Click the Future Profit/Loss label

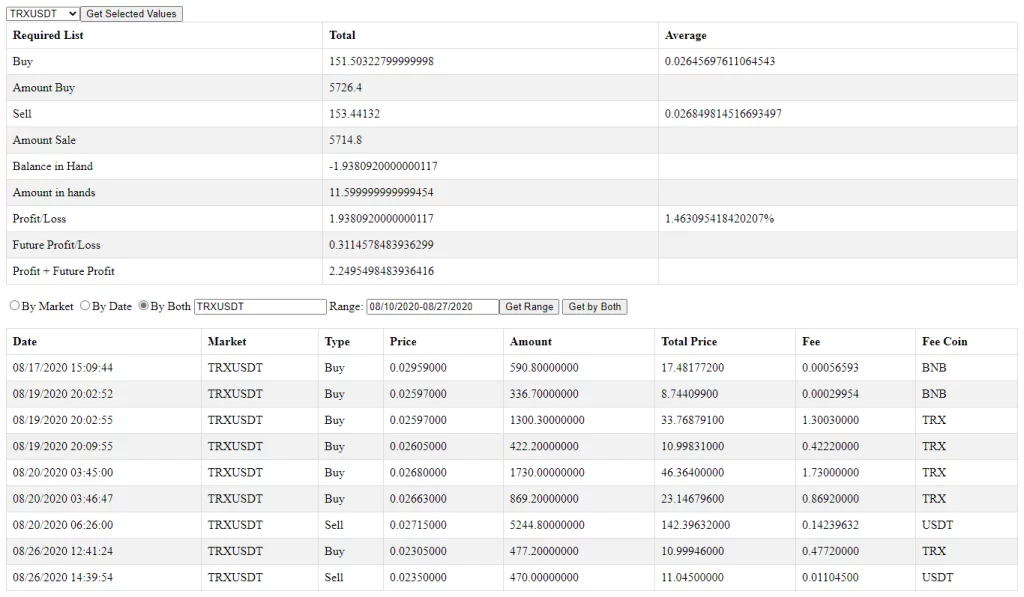57,244
